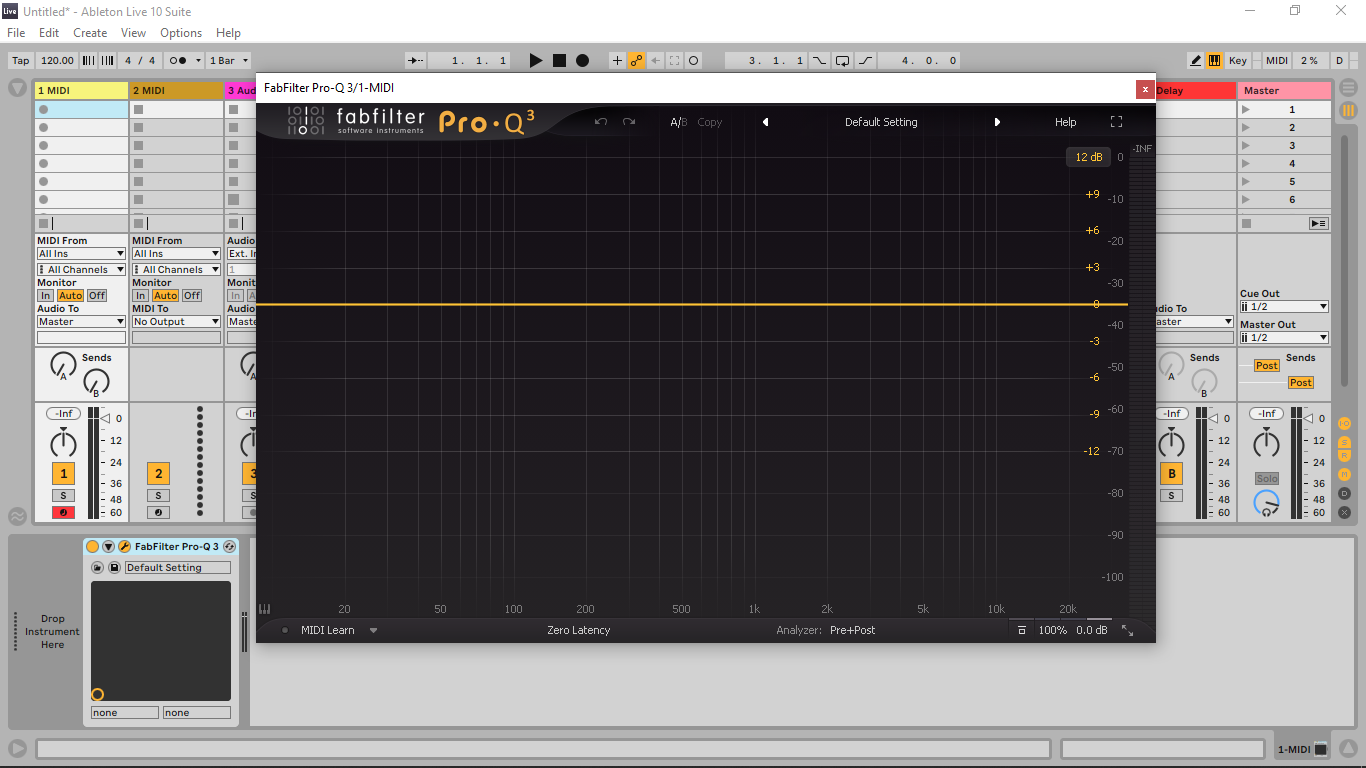
Task: Load next preset with right arrow
Action: point(997,122)
